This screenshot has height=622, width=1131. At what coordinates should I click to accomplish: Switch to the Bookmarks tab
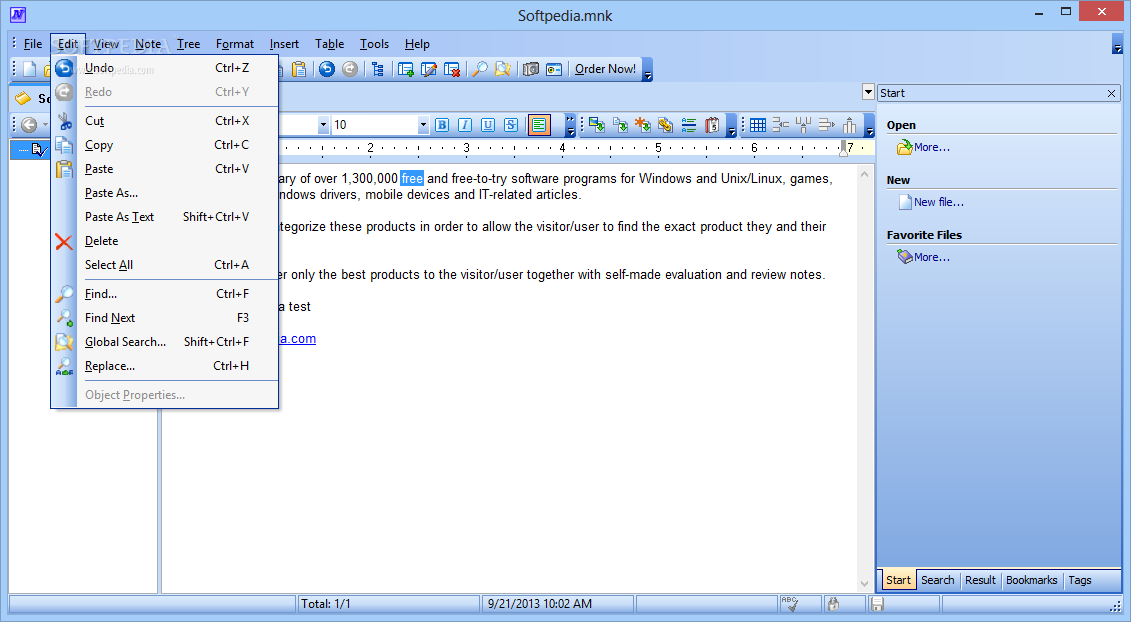tap(1031, 580)
